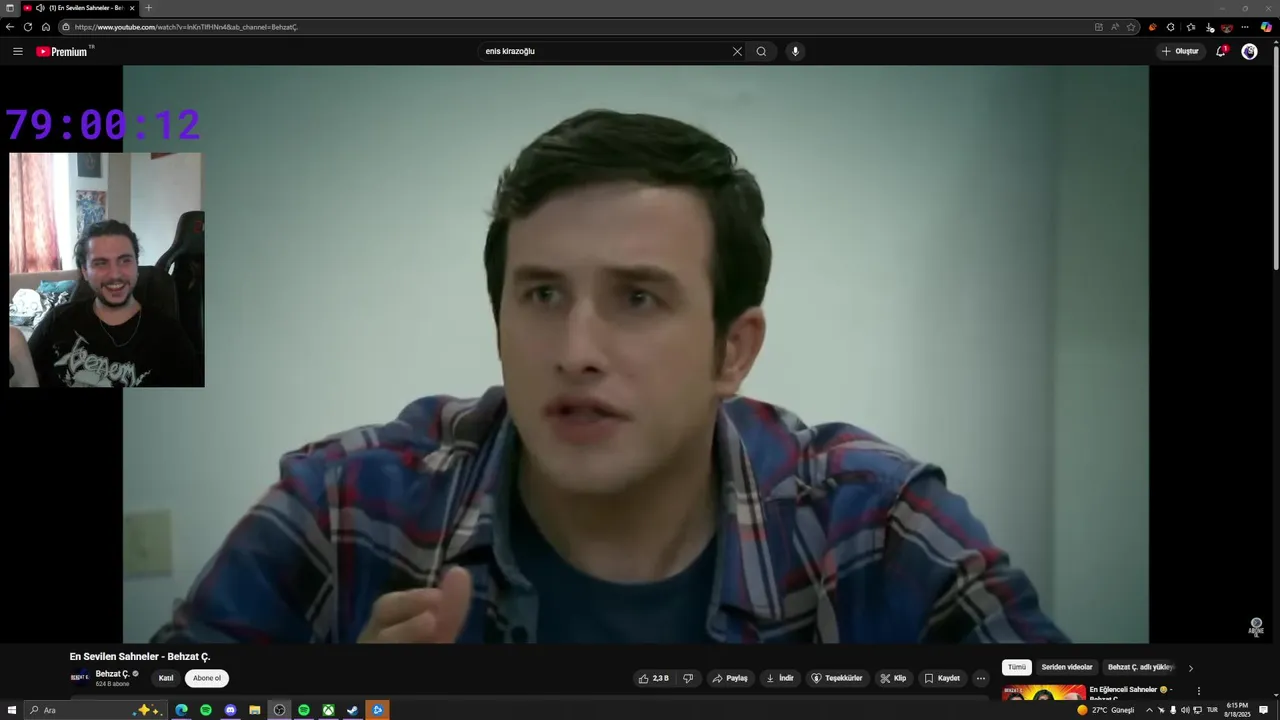Image resolution: width=1280 pixels, height=720 pixels.
Task: Dislike the video with thumbs down
Action: click(687, 678)
